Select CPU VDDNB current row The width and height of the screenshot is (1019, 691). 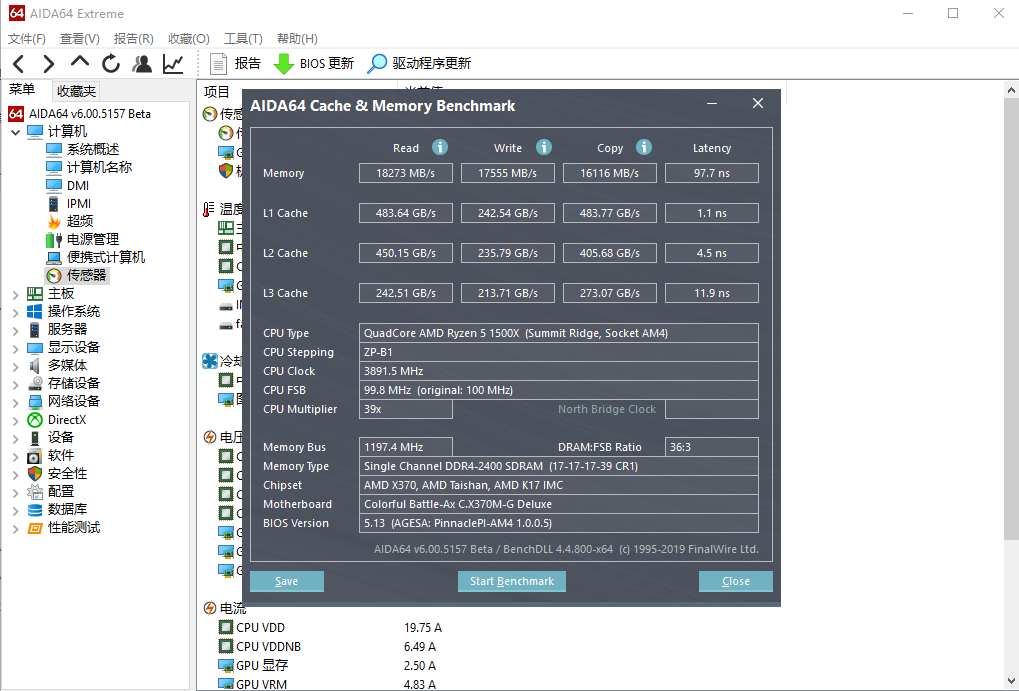(x=328, y=647)
